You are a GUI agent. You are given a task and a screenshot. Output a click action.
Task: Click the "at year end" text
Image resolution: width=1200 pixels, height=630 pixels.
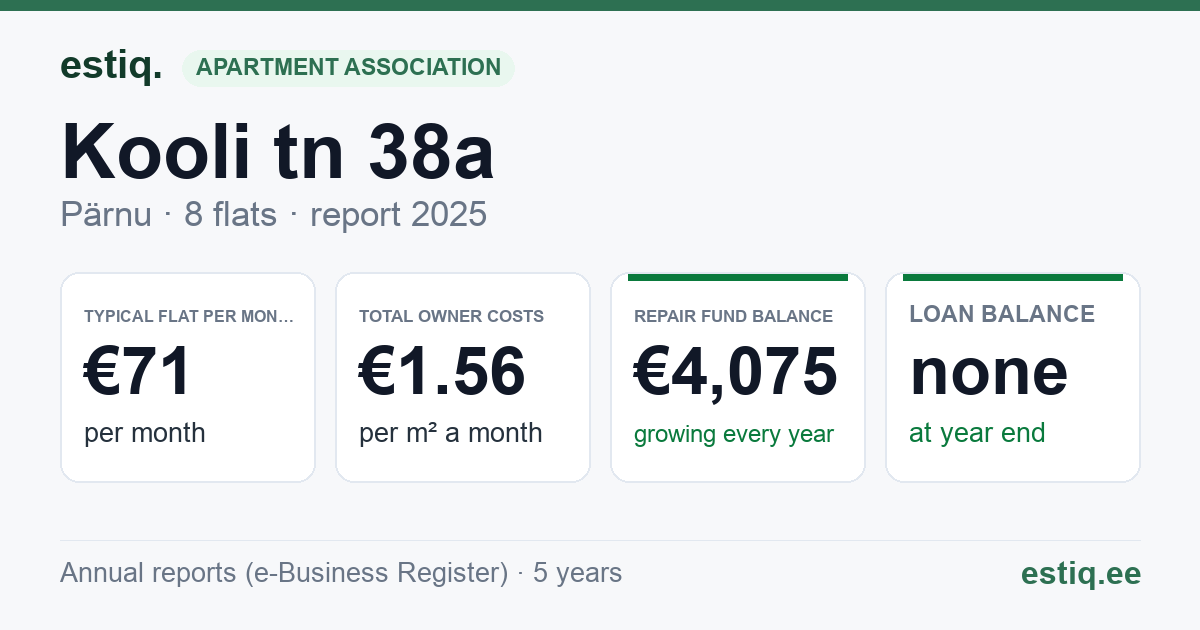pyautogui.click(x=977, y=433)
